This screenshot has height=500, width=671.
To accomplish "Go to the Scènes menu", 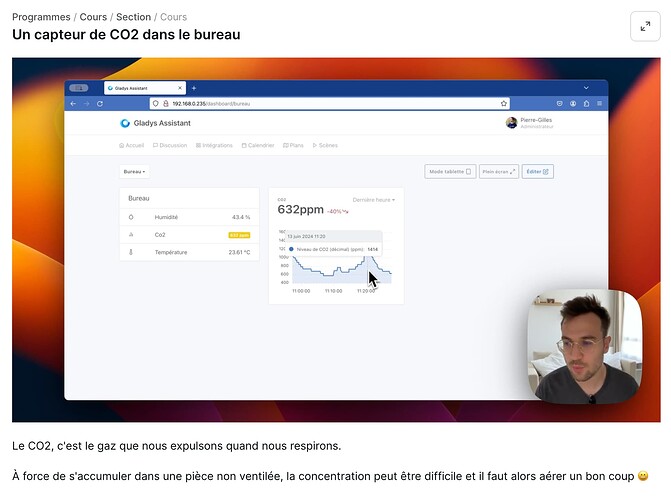I will pyautogui.click(x=325, y=146).
